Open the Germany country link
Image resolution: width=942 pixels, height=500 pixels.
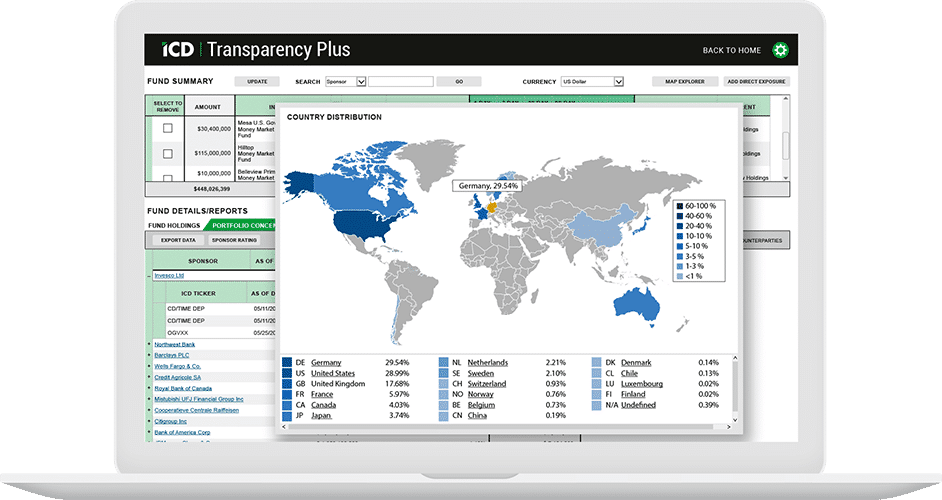click(x=326, y=362)
